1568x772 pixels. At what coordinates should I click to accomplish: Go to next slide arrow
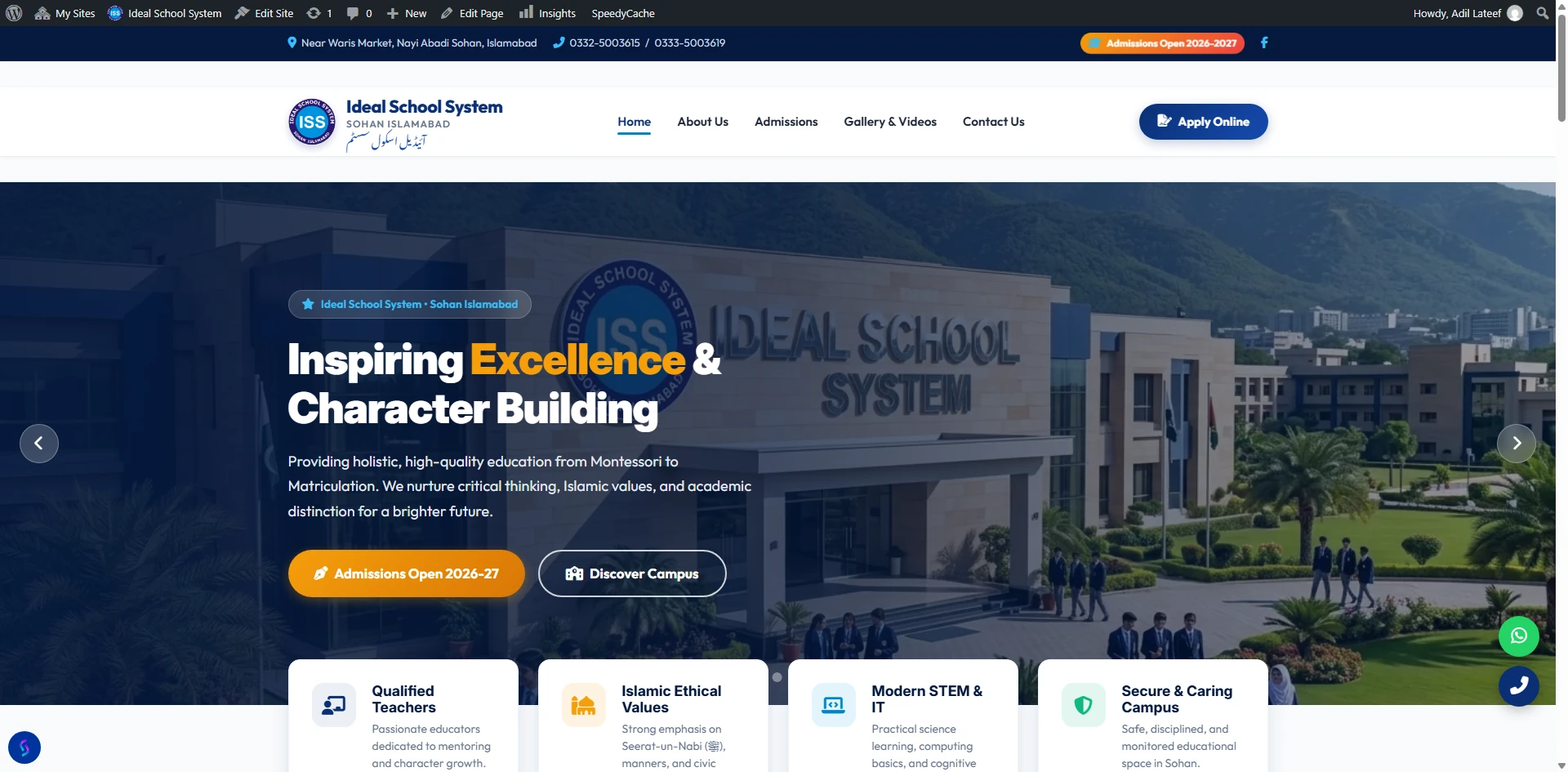[1517, 444]
